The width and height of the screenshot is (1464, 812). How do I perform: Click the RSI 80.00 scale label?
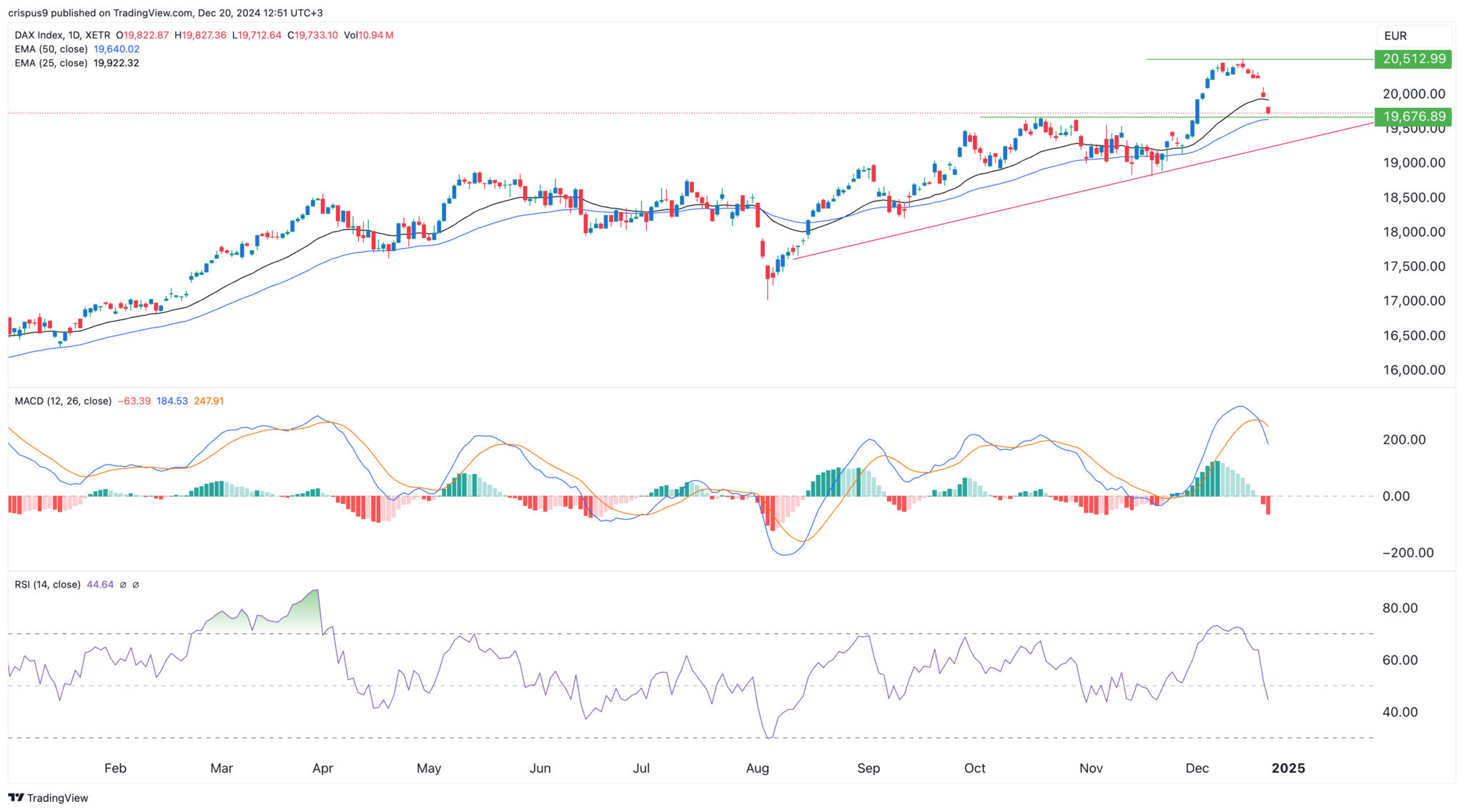point(1400,608)
